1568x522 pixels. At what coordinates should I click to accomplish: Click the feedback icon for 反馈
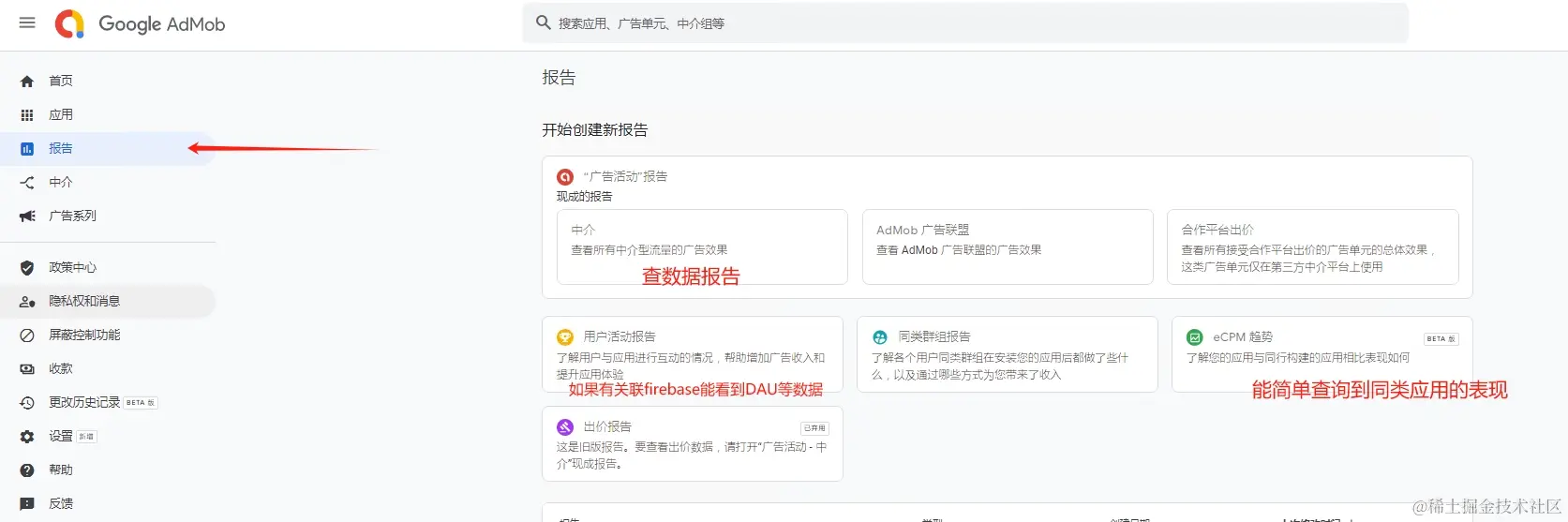pyautogui.click(x=27, y=504)
